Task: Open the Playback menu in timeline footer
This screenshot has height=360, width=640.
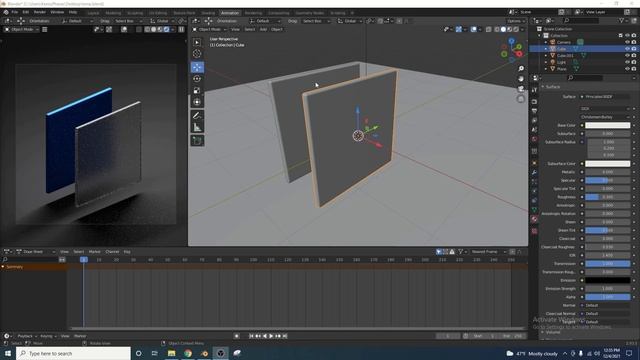Action: click(x=26, y=336)
